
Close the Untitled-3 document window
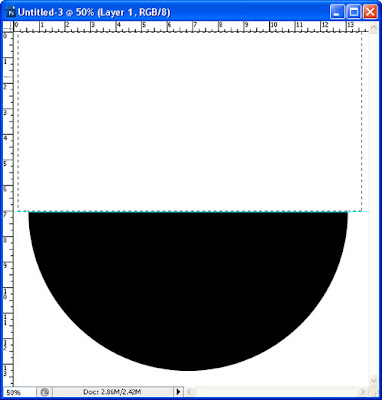370,13
